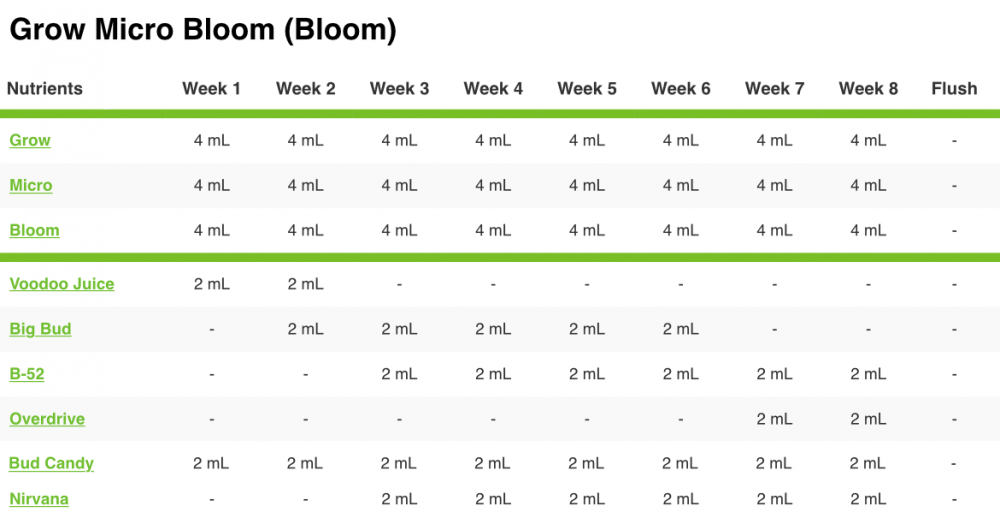This screenshot has height=518, width=1000.
Task: Select the Nutrients column header
Action: pos(45,88)
